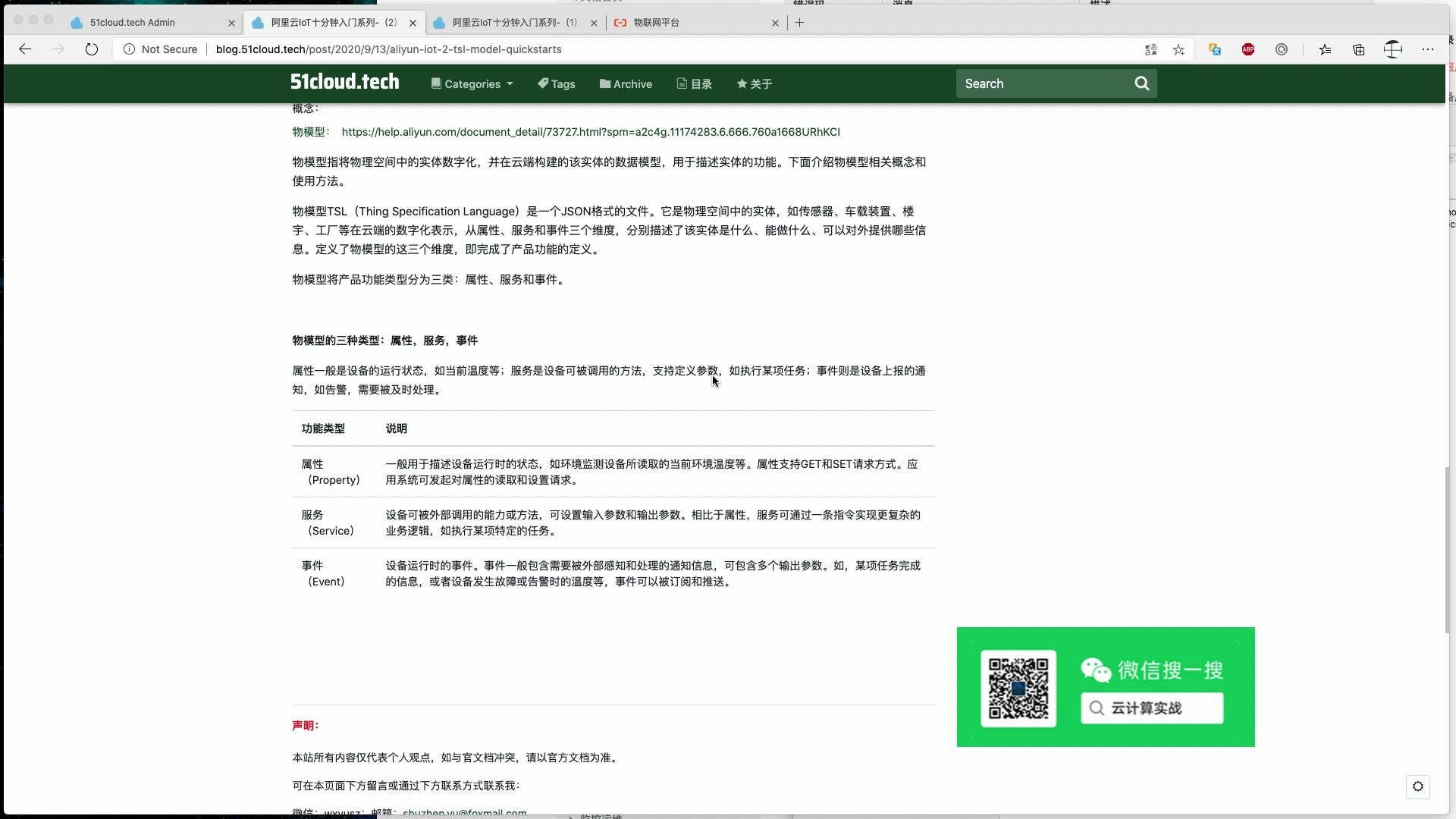Viewport: 1456px width, 819px height.
Task: Expand the Categories dropdown menu
Action: pyautogui.click(x=472, y=84)
